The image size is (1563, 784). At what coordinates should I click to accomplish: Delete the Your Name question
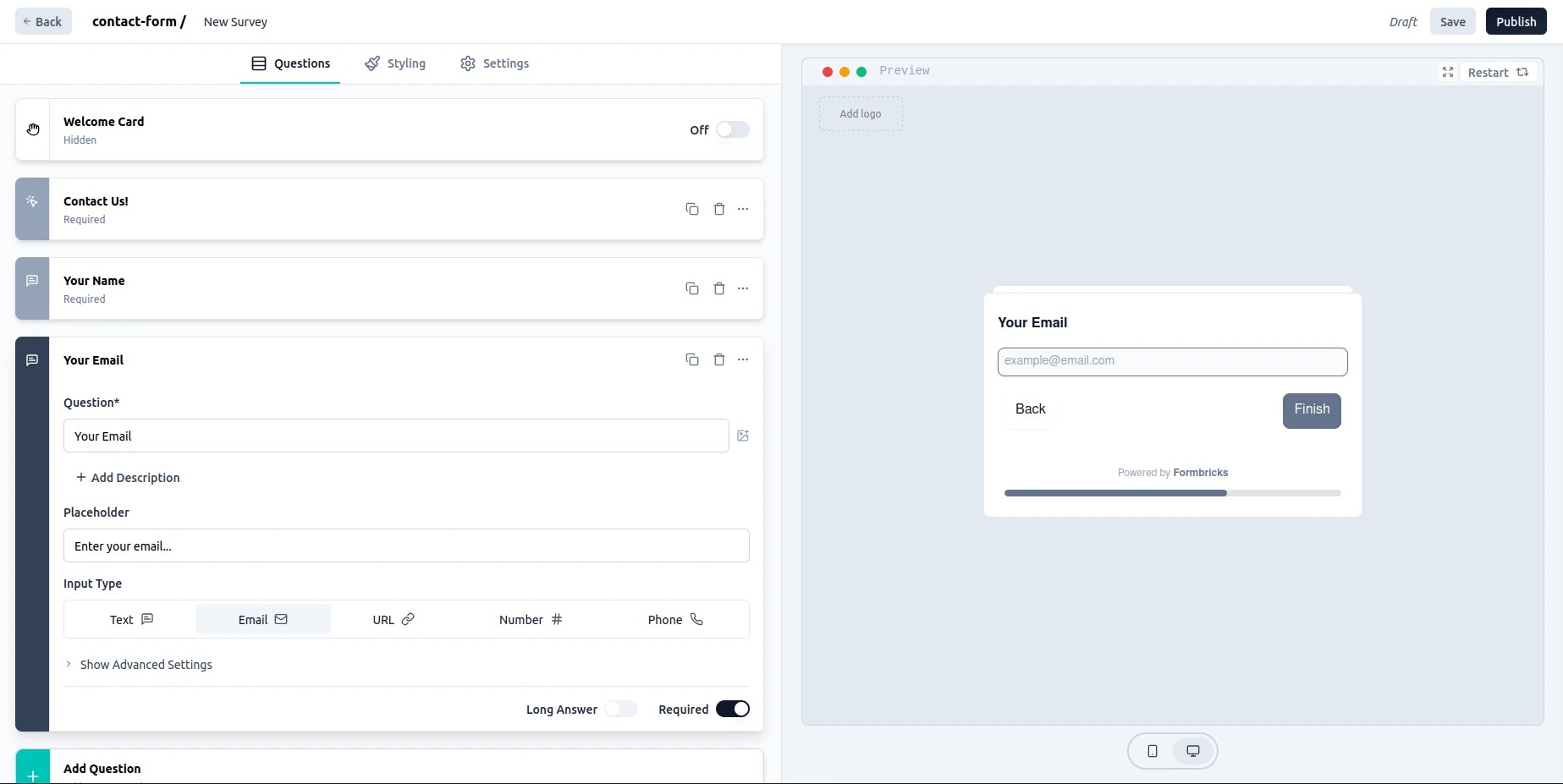[x=719, y=288]
